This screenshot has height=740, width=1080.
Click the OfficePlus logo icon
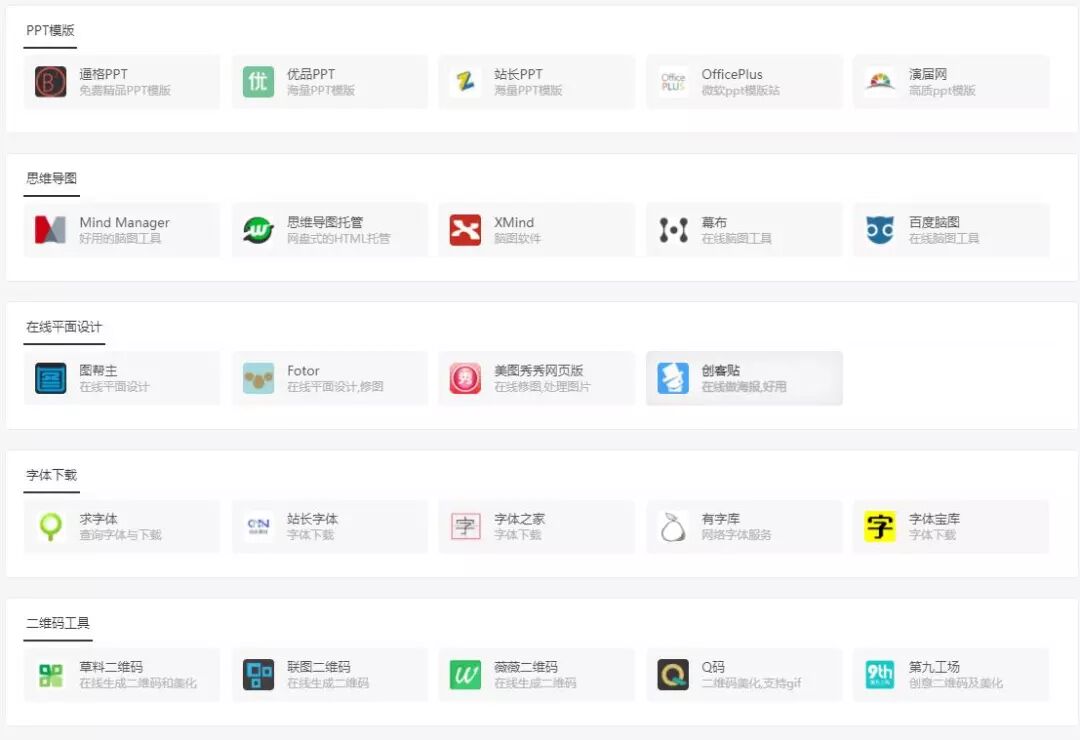click(673, 81)
